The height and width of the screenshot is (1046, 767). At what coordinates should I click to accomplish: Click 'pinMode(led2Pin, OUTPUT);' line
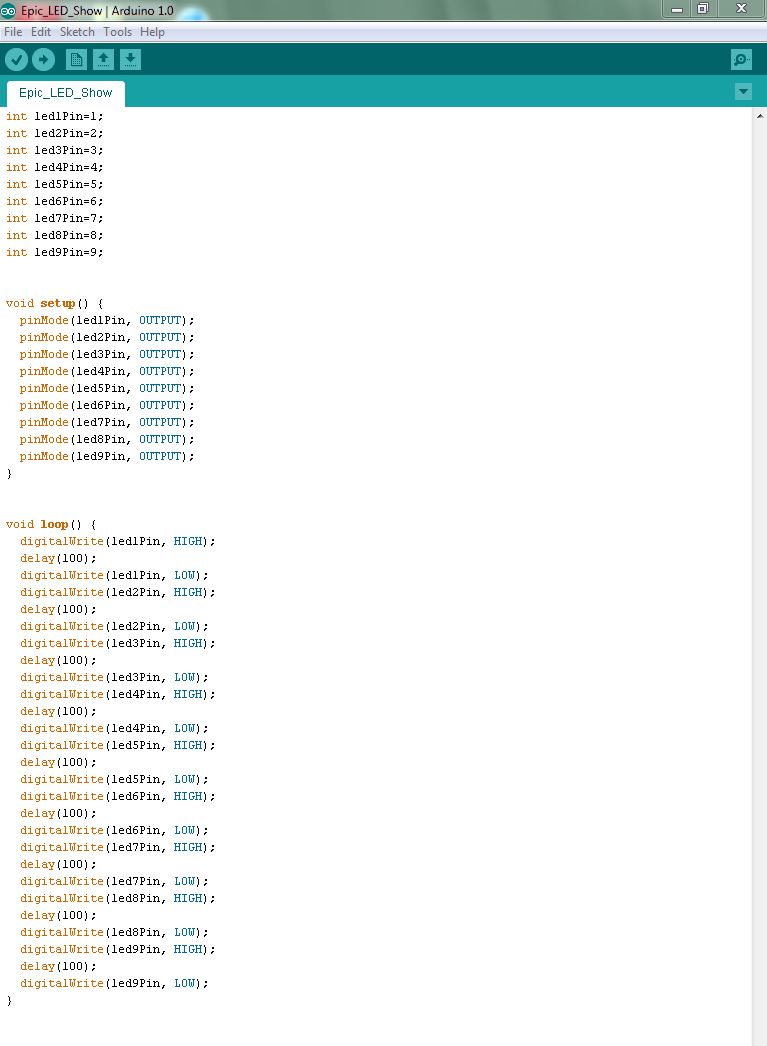click(x=107, y=338)
